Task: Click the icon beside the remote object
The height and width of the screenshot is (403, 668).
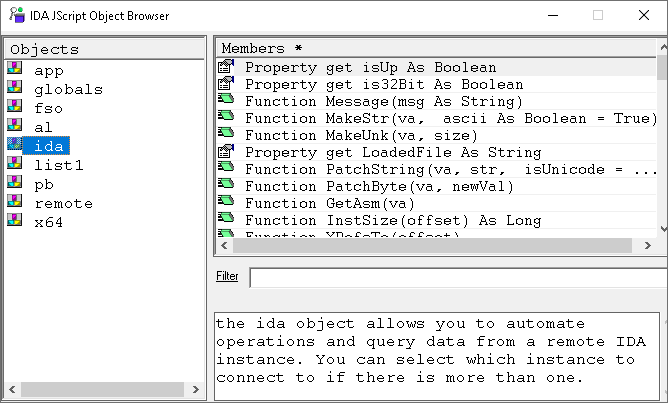Action: 14,201
